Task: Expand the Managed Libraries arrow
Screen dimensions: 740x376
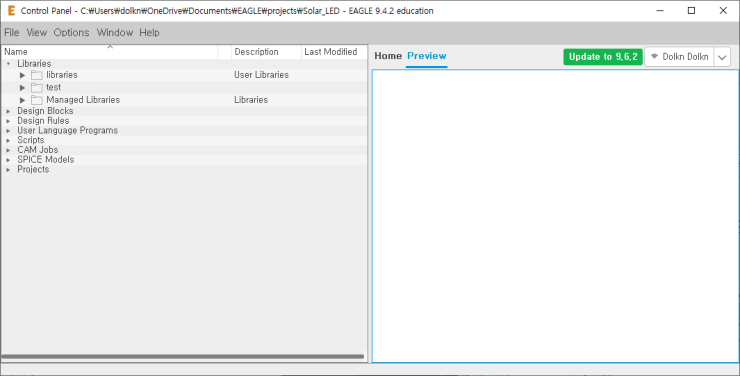Action: (x=22, y=100)
